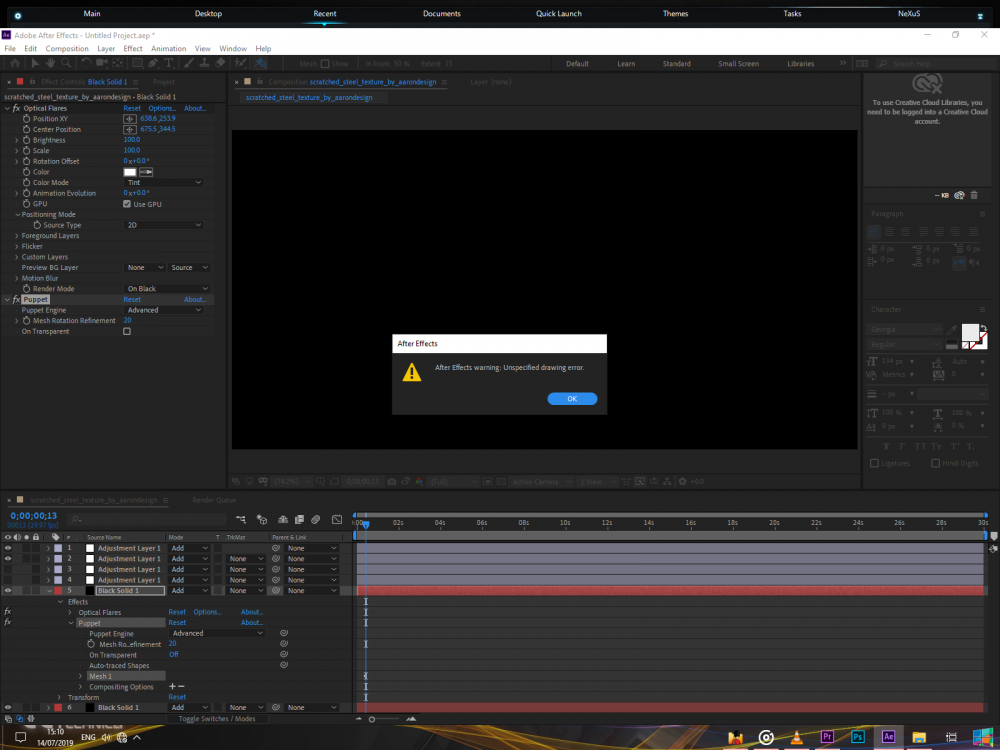Viewport: 1000px width, 750px height.
Task: Expand the Flicker group
Action: point(17,246)
